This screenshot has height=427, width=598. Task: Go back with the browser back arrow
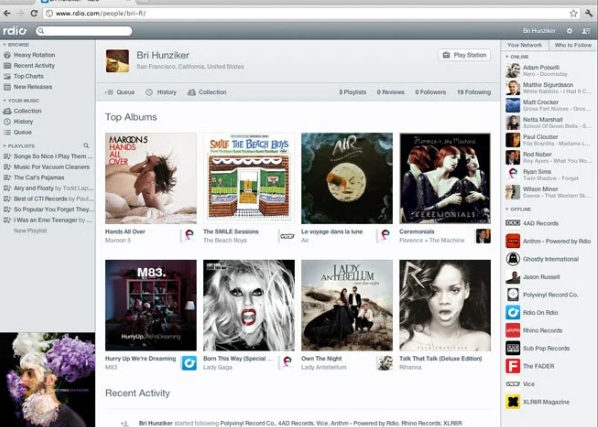pyautogui.click(x=7, y=13)
